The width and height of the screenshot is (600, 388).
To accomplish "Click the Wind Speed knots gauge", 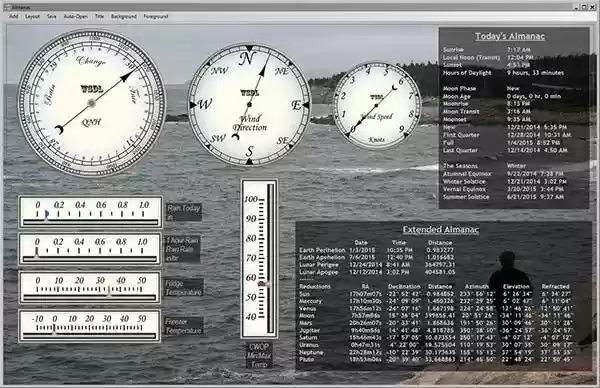I will tap(377, 105).
